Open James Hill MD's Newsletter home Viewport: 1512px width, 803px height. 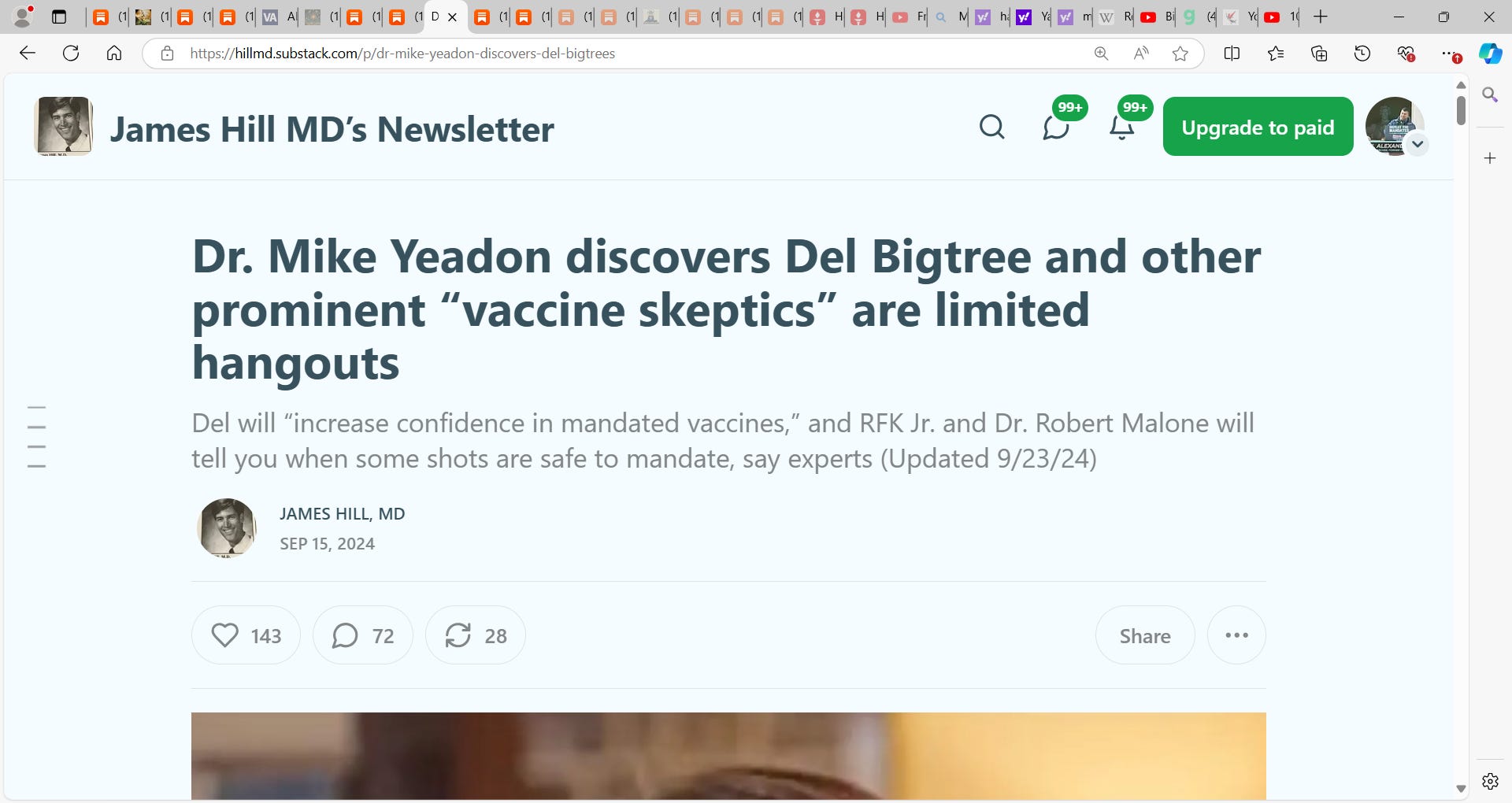click(332, 129)
